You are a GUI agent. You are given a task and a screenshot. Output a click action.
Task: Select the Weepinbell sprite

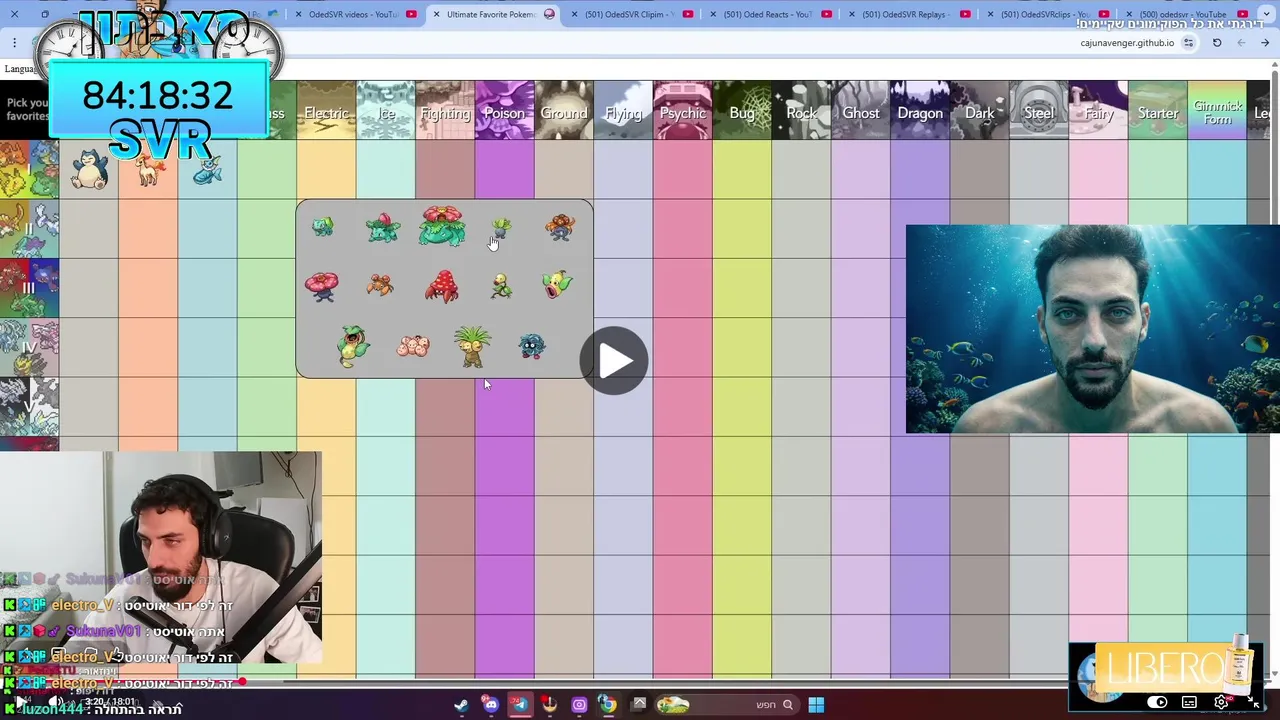[x=557, y=284]
